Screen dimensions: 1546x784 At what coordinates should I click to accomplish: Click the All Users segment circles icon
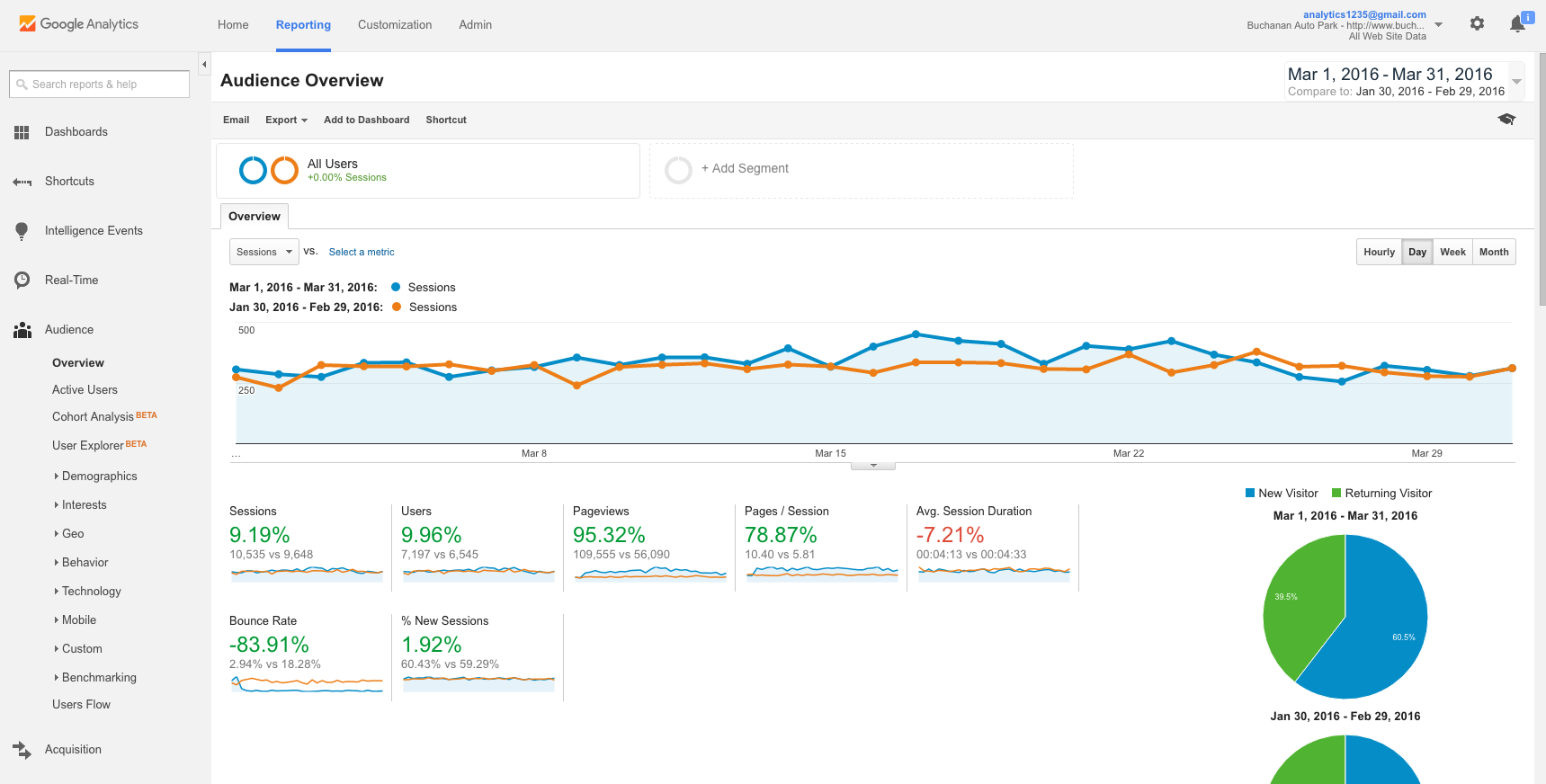click(x=269, y=170)
